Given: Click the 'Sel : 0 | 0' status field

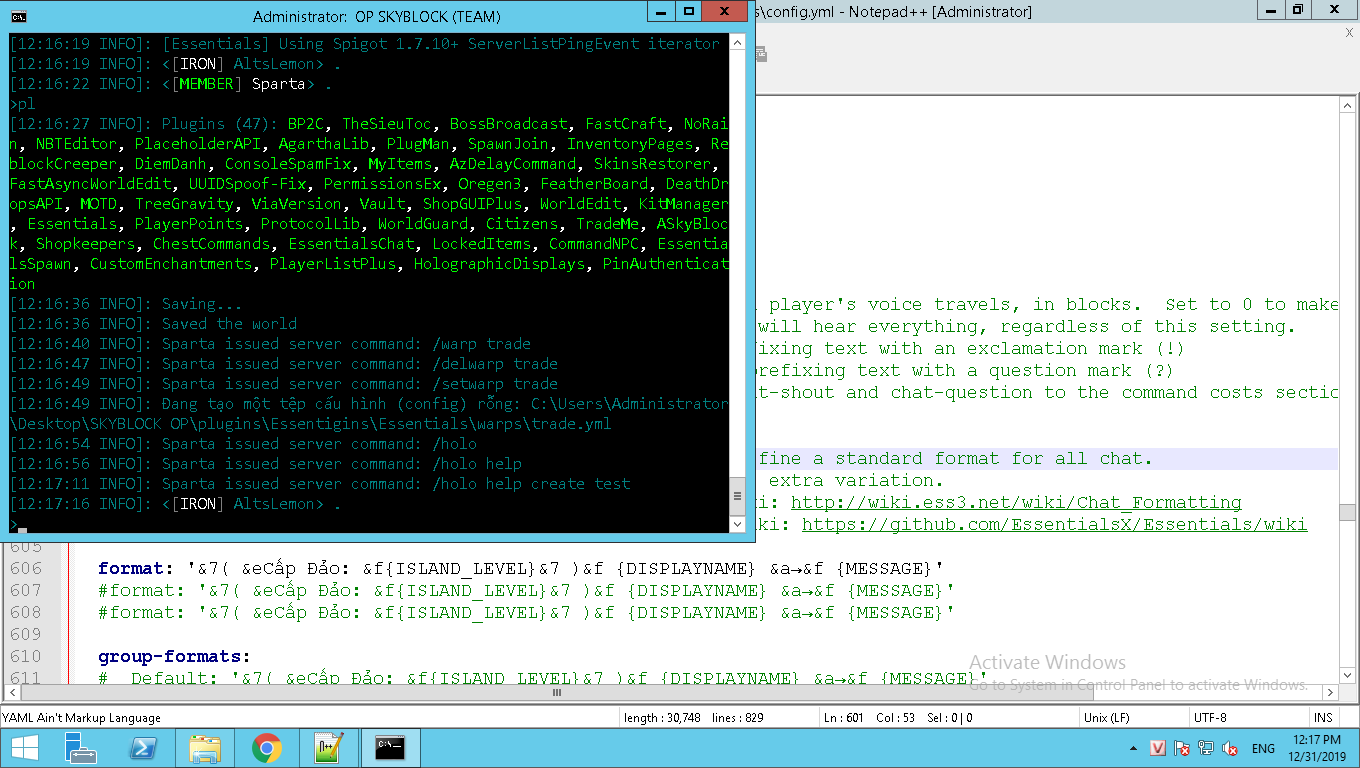Looking at the screenshot, I should coord(949,717).
